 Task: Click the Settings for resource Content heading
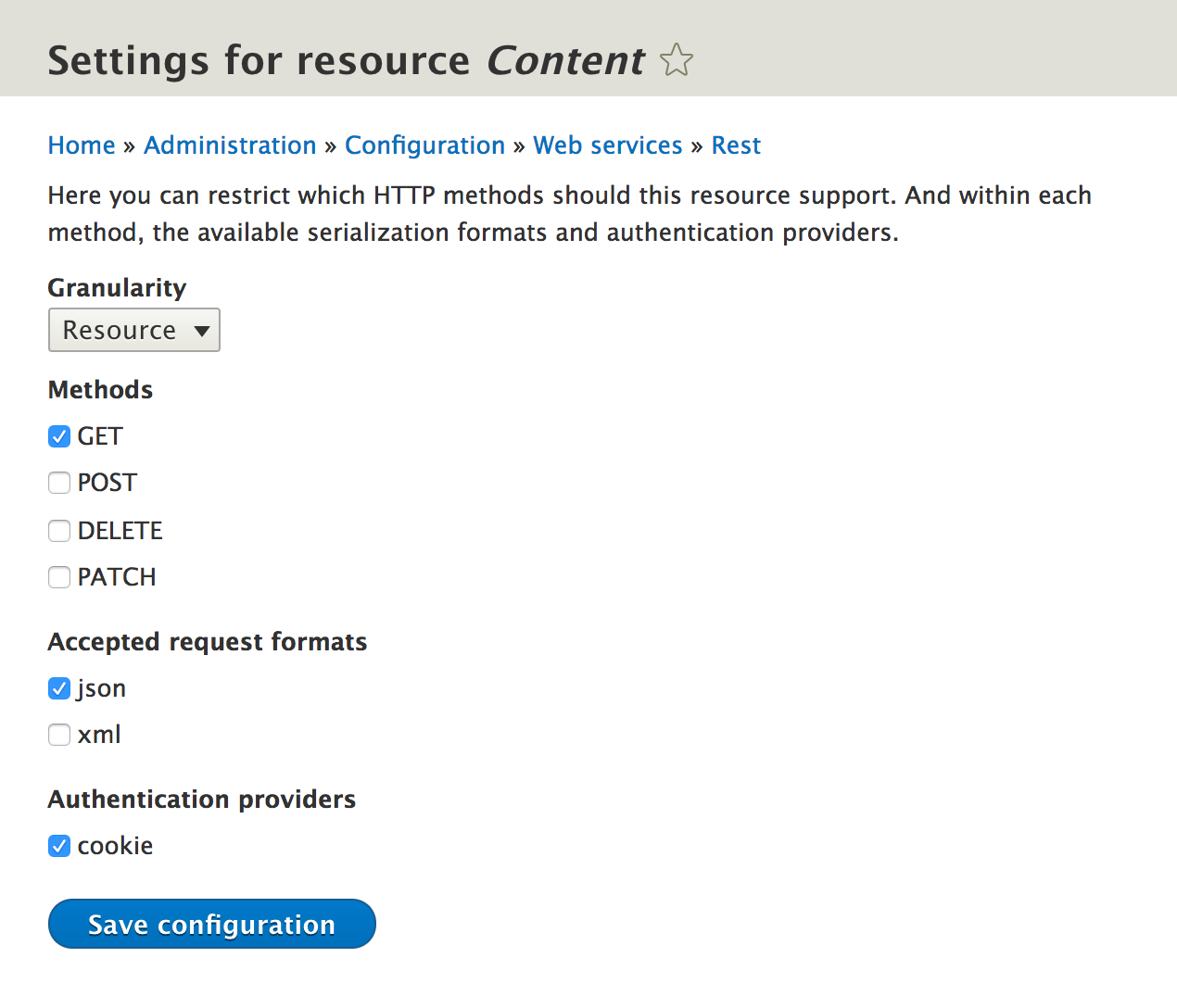click(x=346, y=61)
